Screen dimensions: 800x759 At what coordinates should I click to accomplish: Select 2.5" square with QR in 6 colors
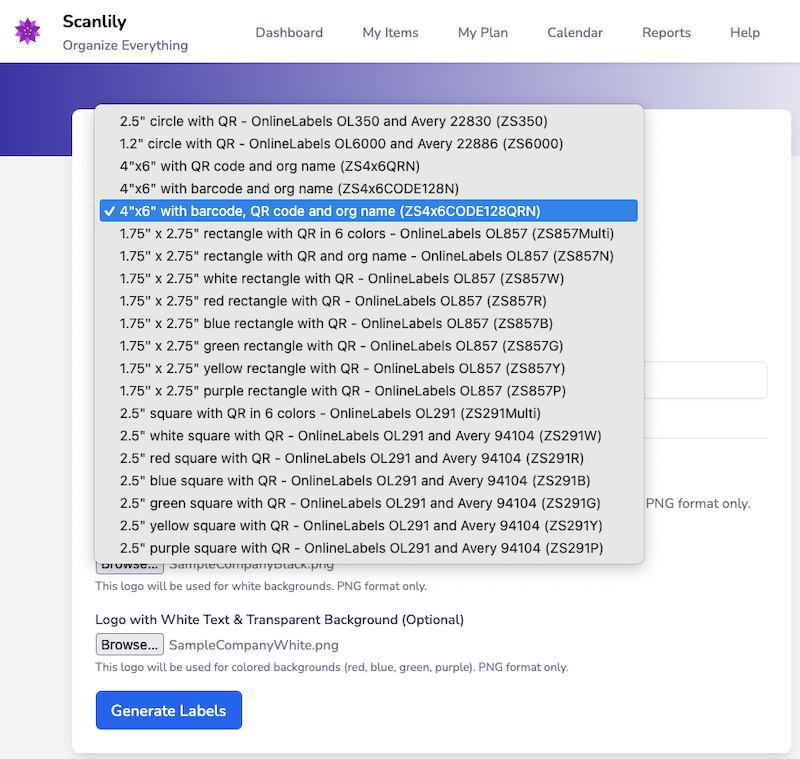[x=330, y=413]
